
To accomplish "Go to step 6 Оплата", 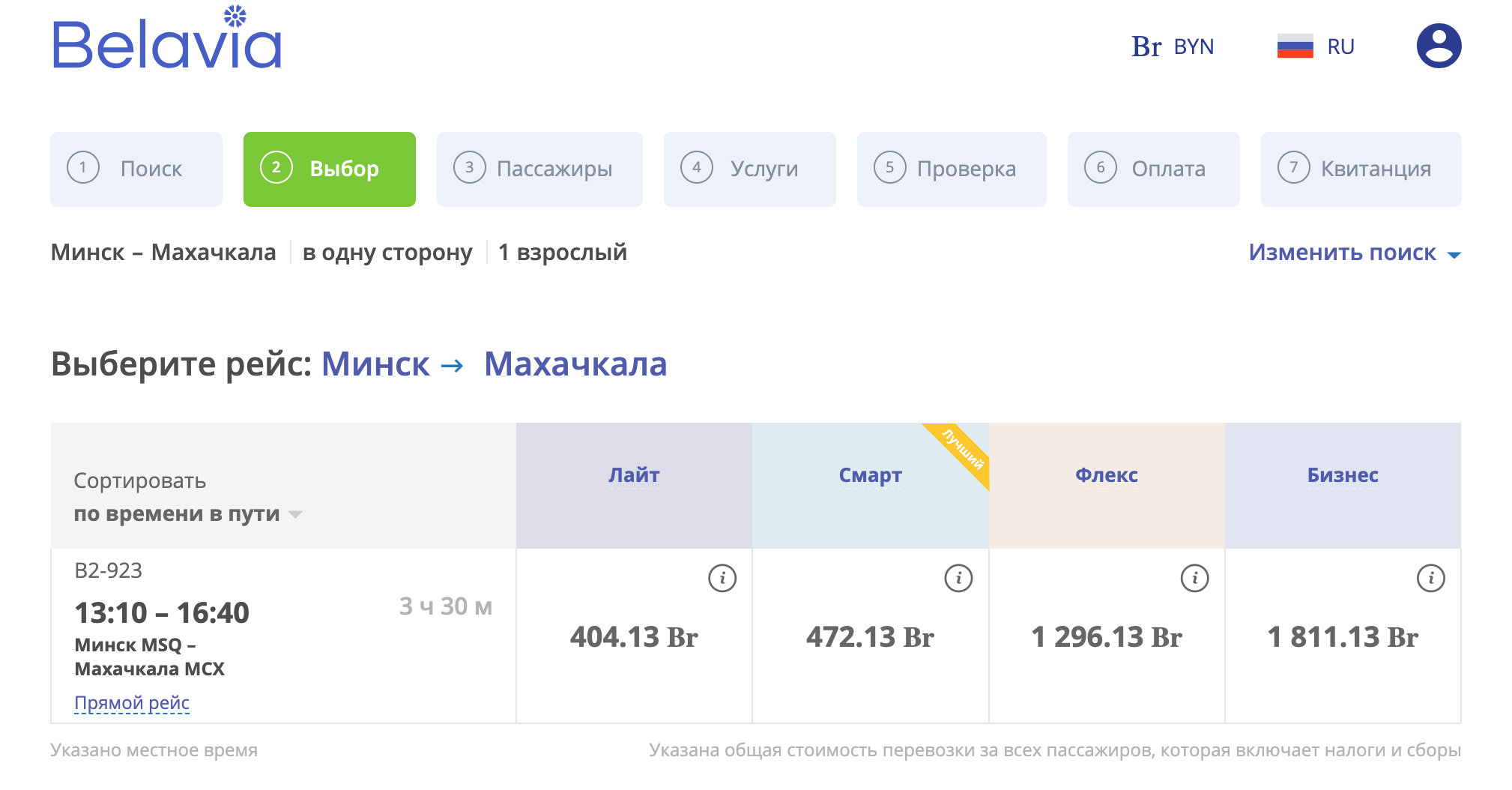I will tap(1154, 169).
